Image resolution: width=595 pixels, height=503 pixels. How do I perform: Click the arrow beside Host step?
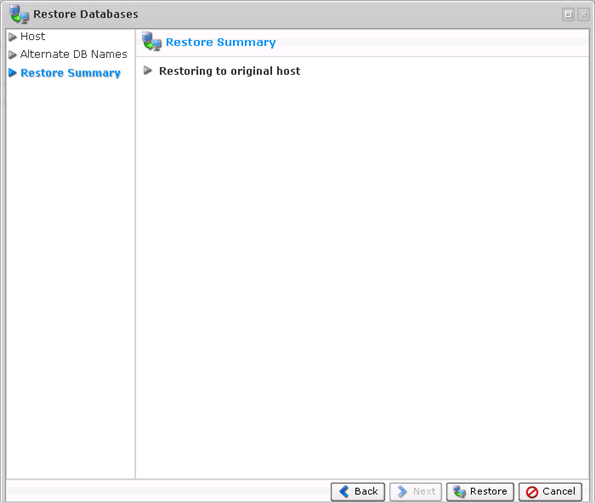(13, 37)
